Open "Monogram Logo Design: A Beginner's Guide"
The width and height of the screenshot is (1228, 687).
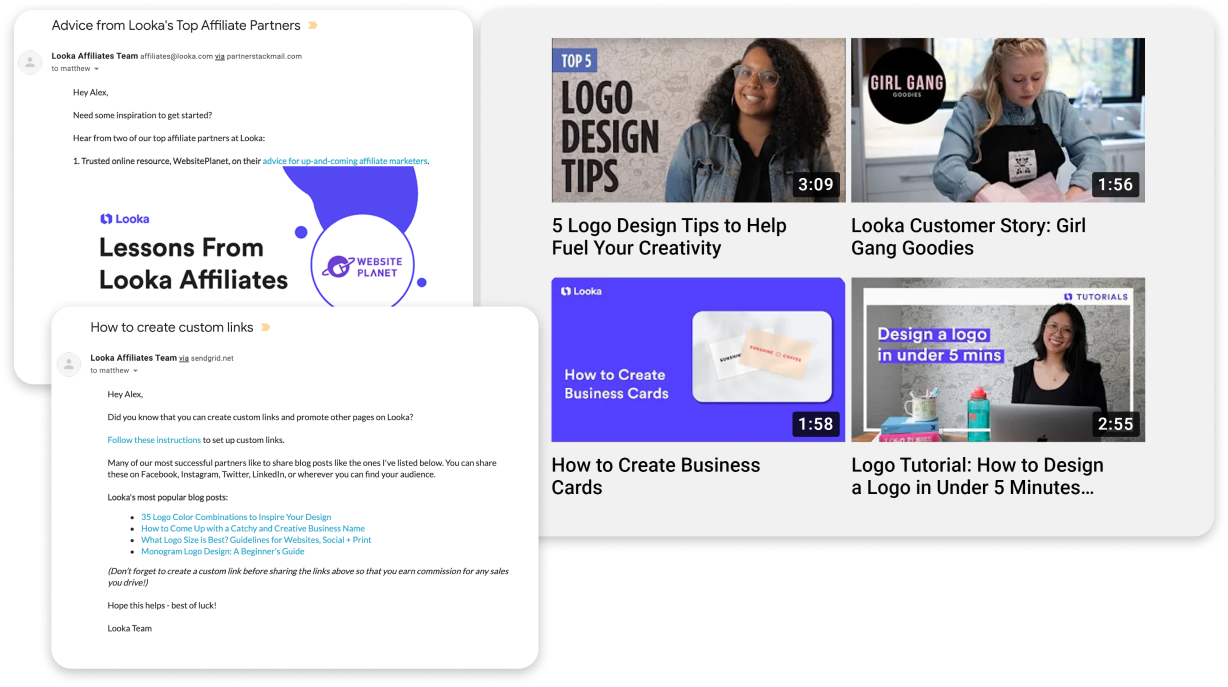click(x=223, y=551)
